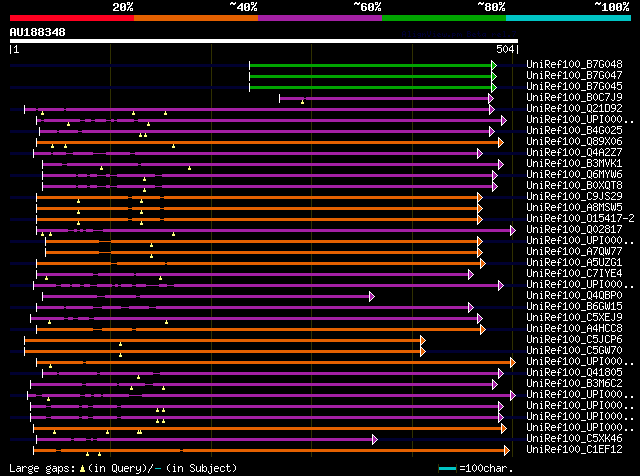Open hit UniRef100_B7G047
The image size is (640, 476).
tap(574, 76)
